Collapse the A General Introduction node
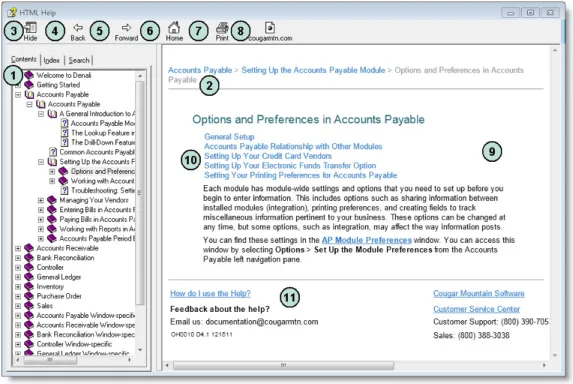 41,114
